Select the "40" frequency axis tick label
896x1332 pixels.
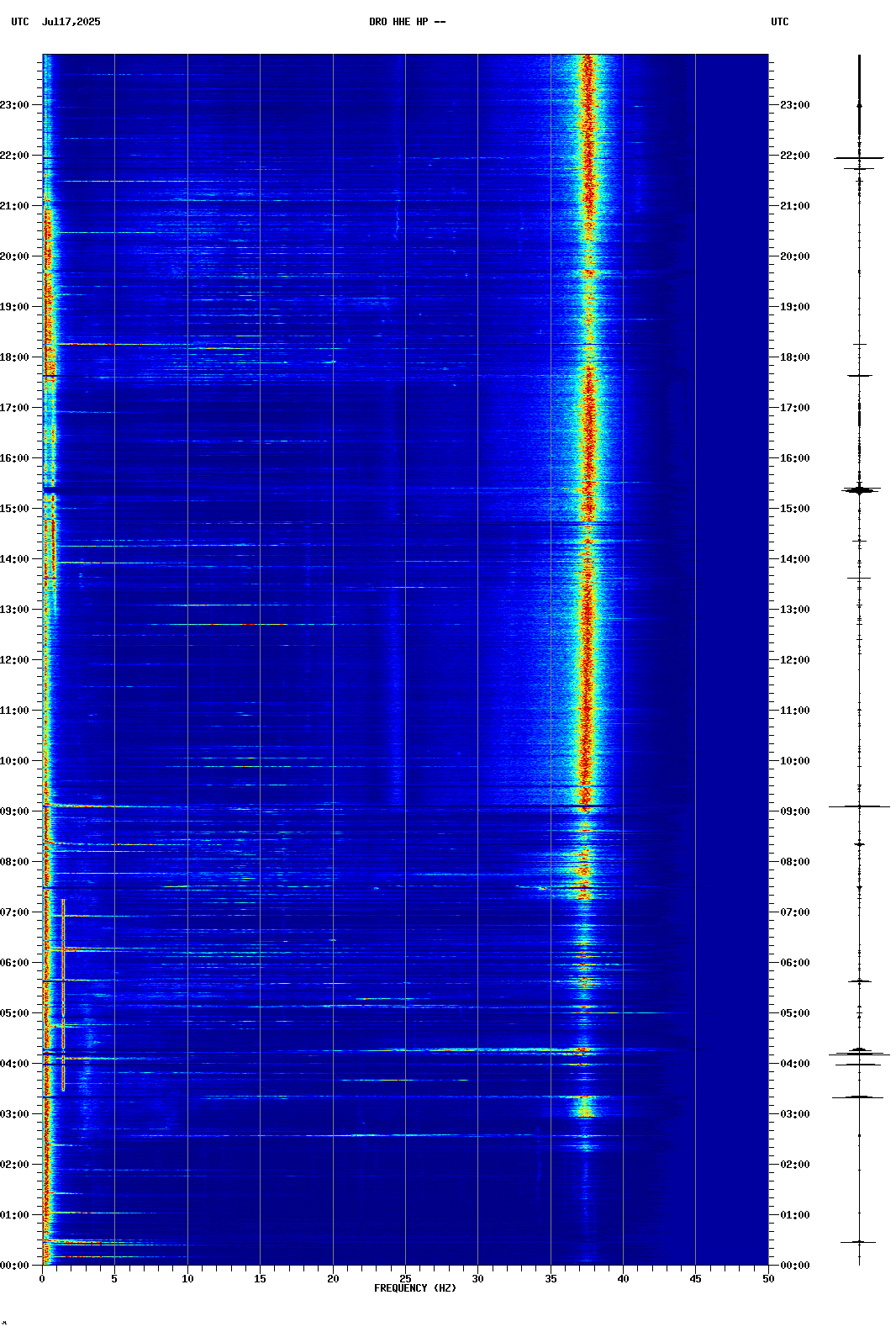point(623,1279)
